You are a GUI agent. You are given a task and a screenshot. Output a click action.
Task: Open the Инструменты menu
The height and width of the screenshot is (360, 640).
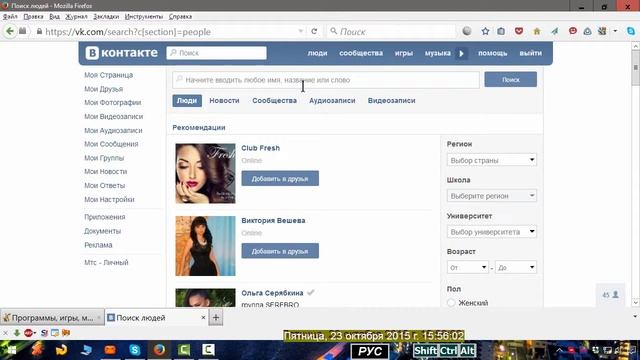[144, 16]
